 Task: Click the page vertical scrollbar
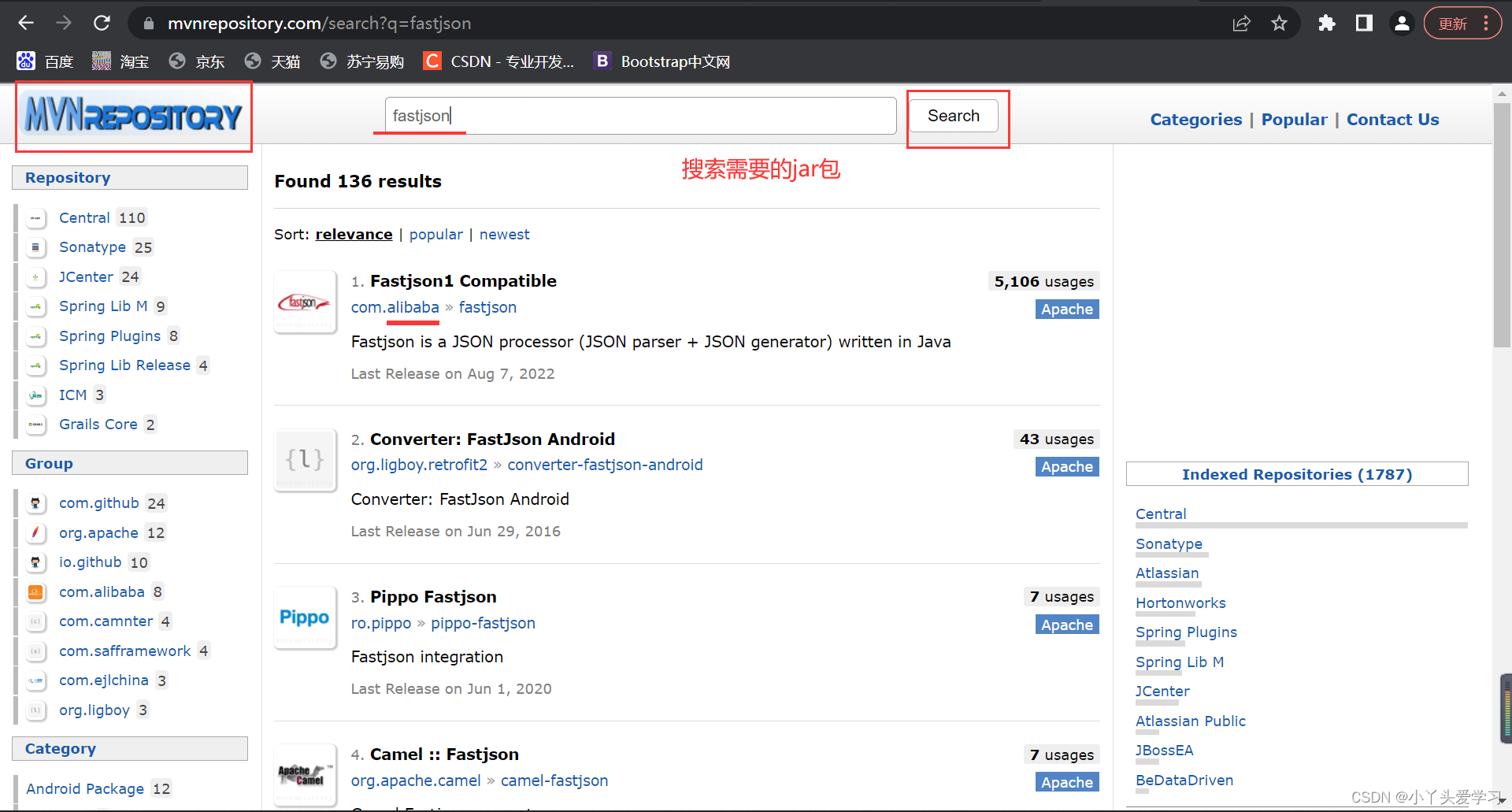[x=1502, y=225]
